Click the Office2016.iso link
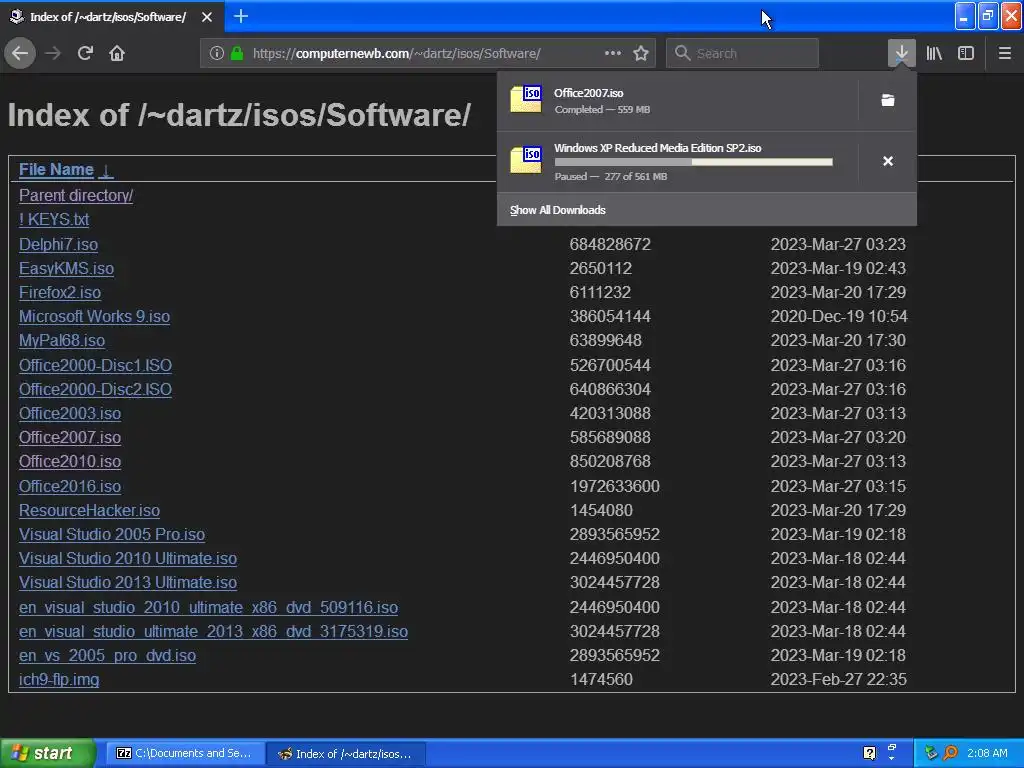1024x768 pixels. tap(70, 487)
